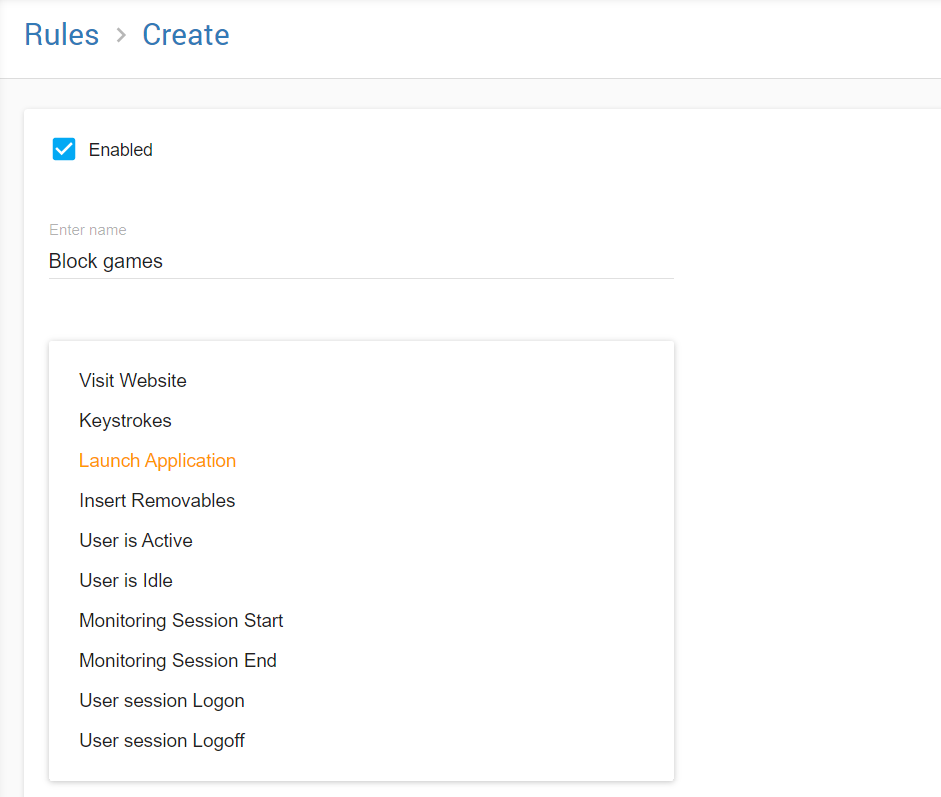The width and height of the screenshot is (941, 797).
Task: Pick the User session Logon option
Action: 162,701
